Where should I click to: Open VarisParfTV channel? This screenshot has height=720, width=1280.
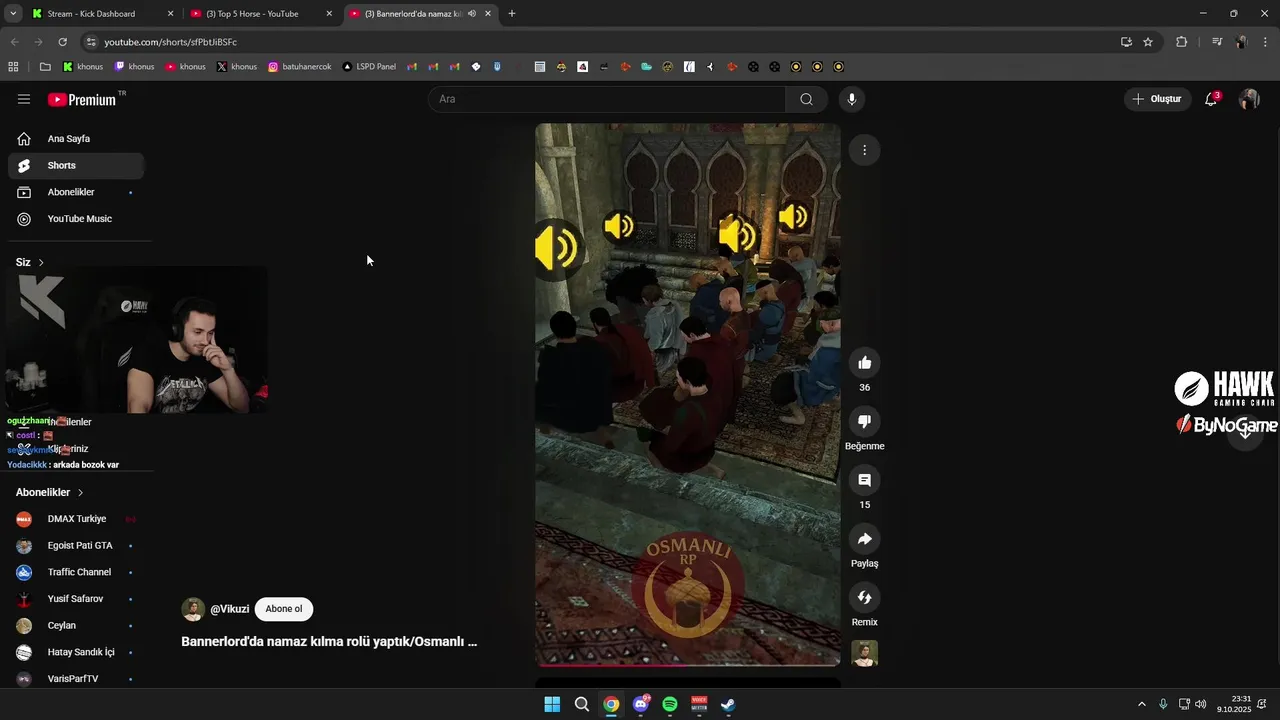[76, 679]
